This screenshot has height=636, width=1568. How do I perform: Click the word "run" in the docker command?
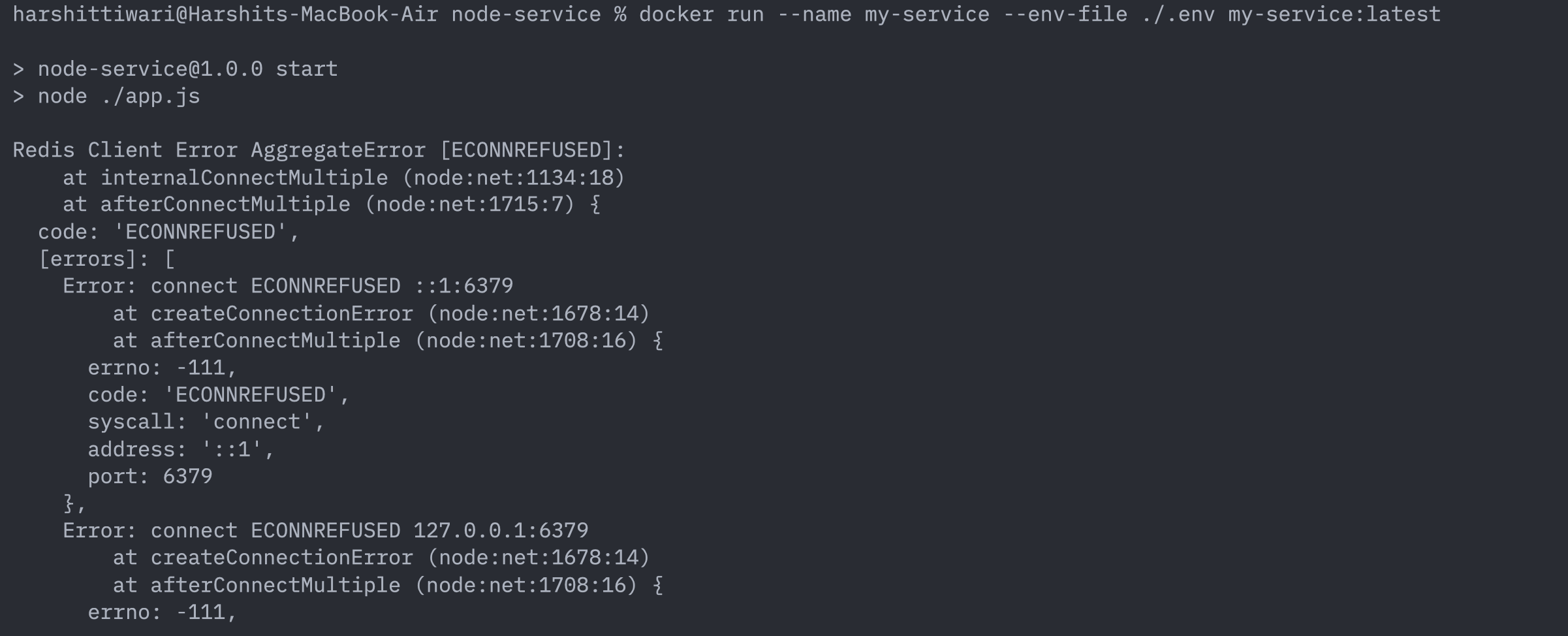(745, 14)
